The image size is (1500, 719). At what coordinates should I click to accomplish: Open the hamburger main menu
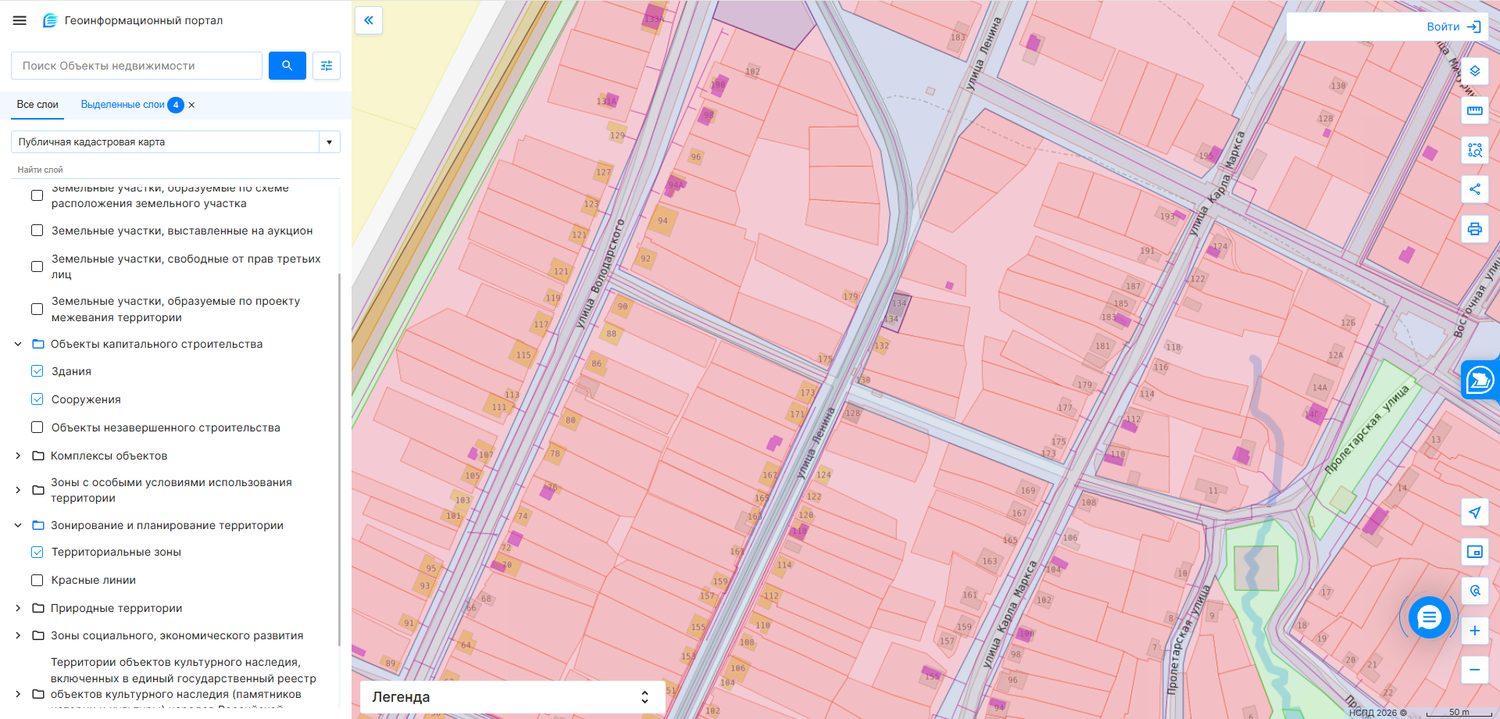tap(19, 20)
